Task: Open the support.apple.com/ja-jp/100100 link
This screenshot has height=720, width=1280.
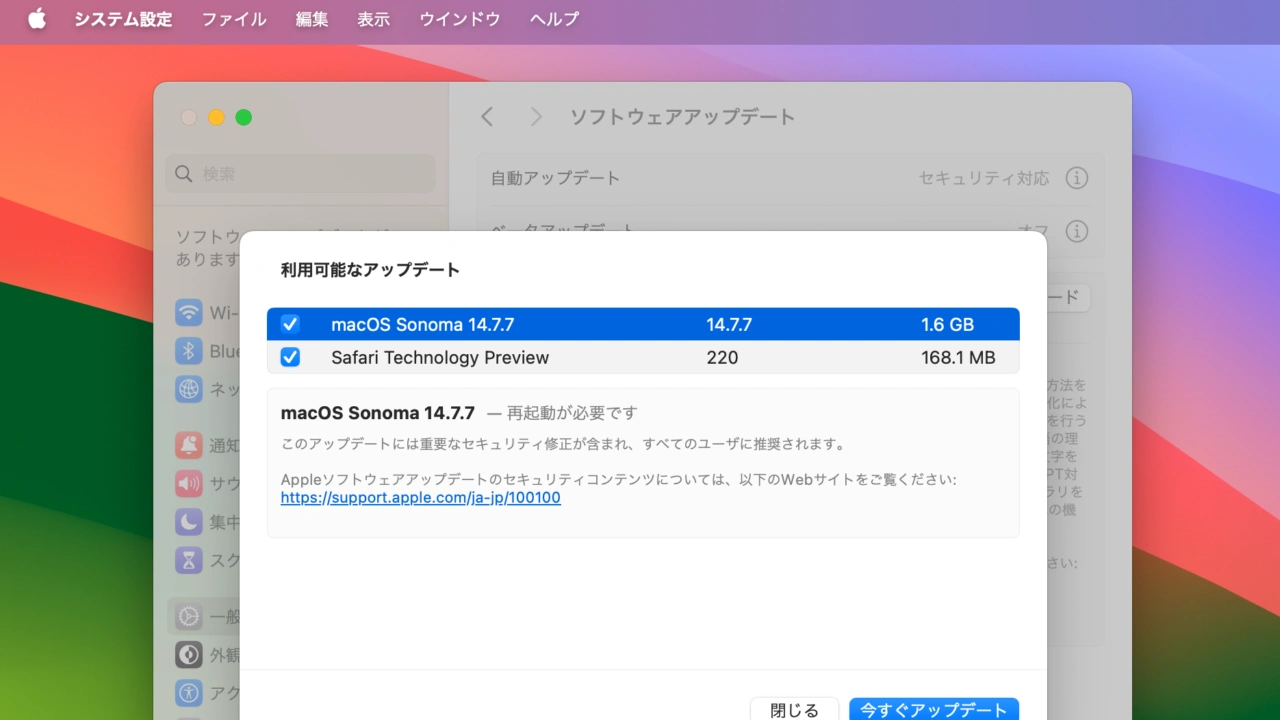Action: click(x=420, y=498)
